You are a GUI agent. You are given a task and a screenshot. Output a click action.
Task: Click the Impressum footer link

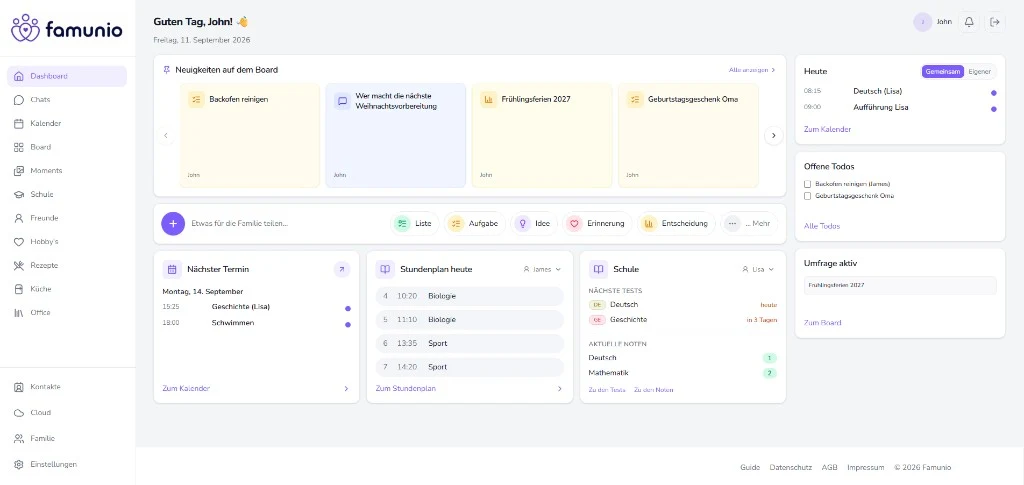tap(866, 467)
